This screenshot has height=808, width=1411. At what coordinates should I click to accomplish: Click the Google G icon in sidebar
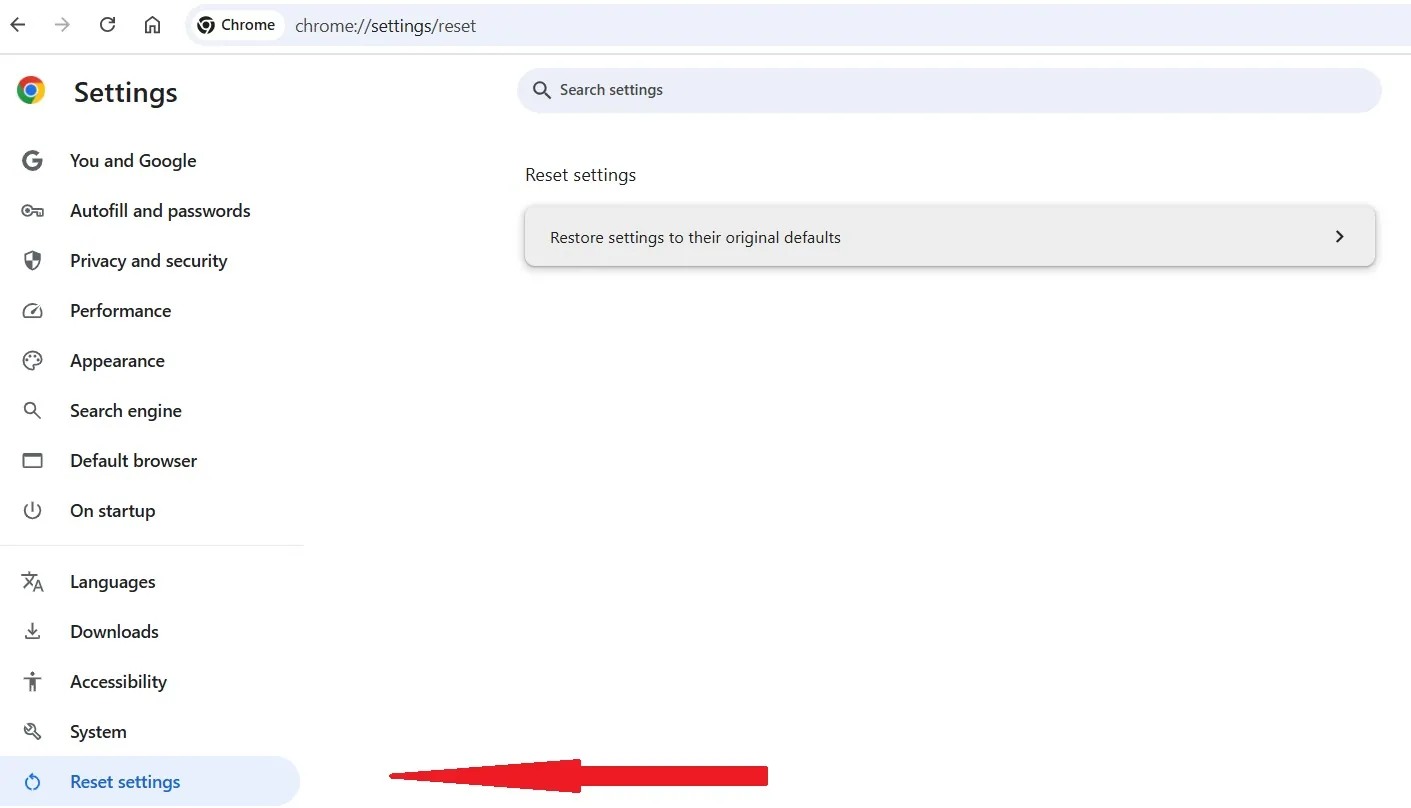click(32, 161)
